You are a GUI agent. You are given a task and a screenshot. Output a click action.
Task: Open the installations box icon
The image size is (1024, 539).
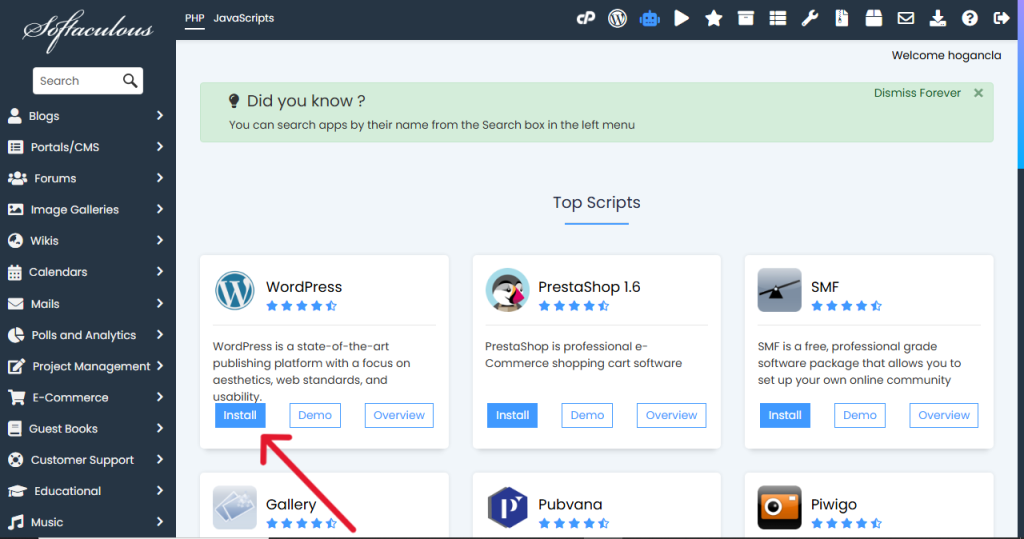click(745, 18)
